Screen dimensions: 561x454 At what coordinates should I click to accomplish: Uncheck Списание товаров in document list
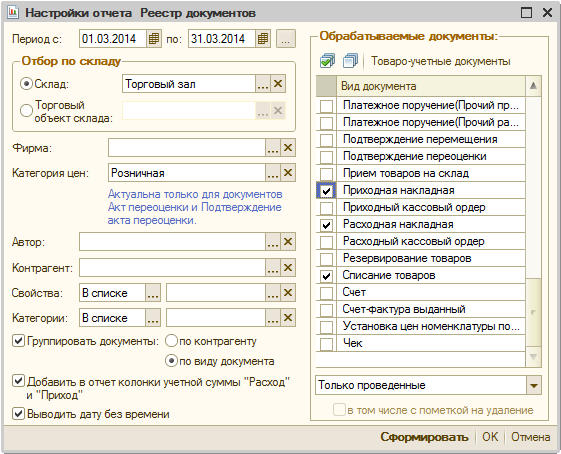(x=326, y=276)
